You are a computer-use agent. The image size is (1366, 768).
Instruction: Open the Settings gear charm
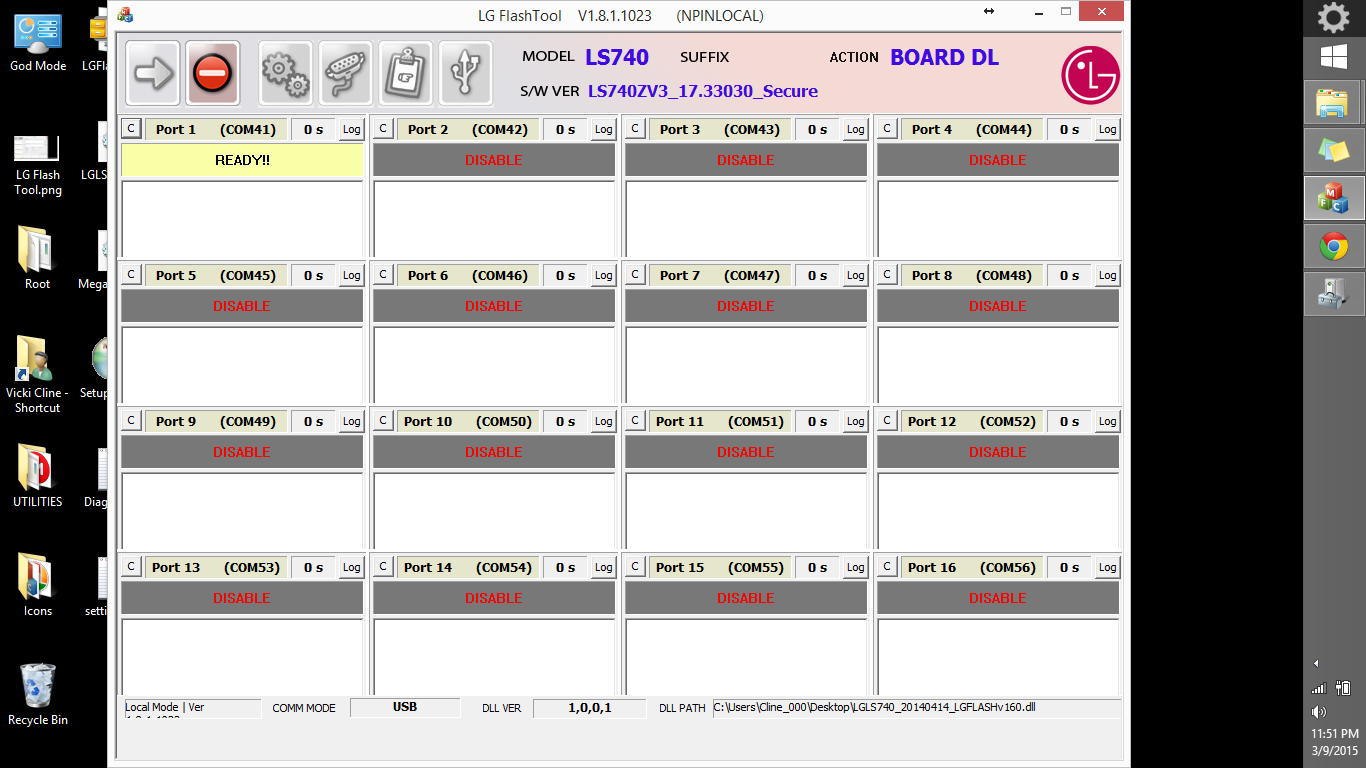pos(1333,17)
